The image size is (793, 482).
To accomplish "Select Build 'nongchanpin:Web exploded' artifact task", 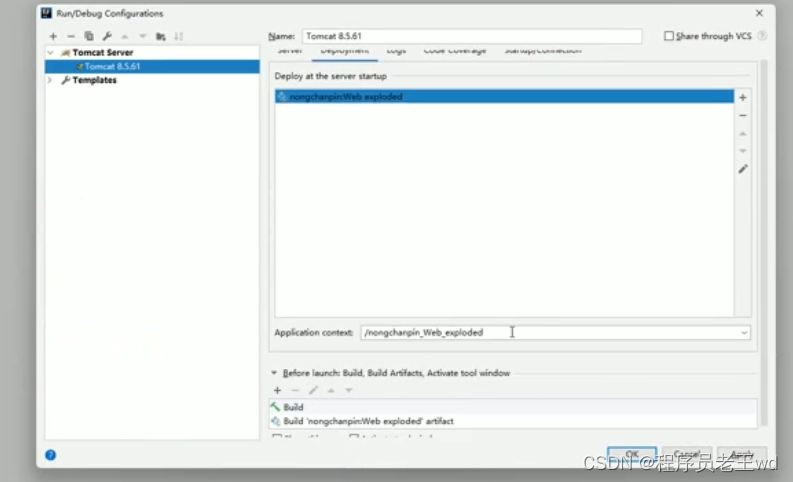I will [x=513, y=421].
